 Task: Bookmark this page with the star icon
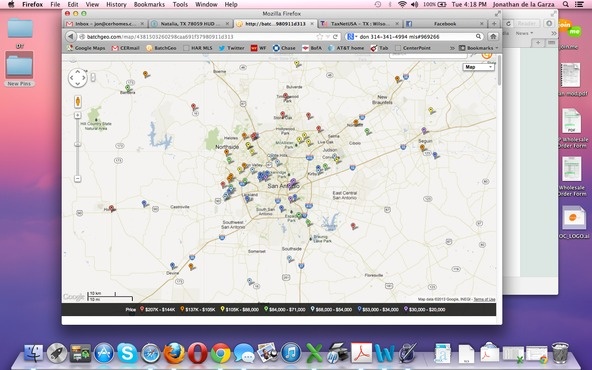click(319, 37)
